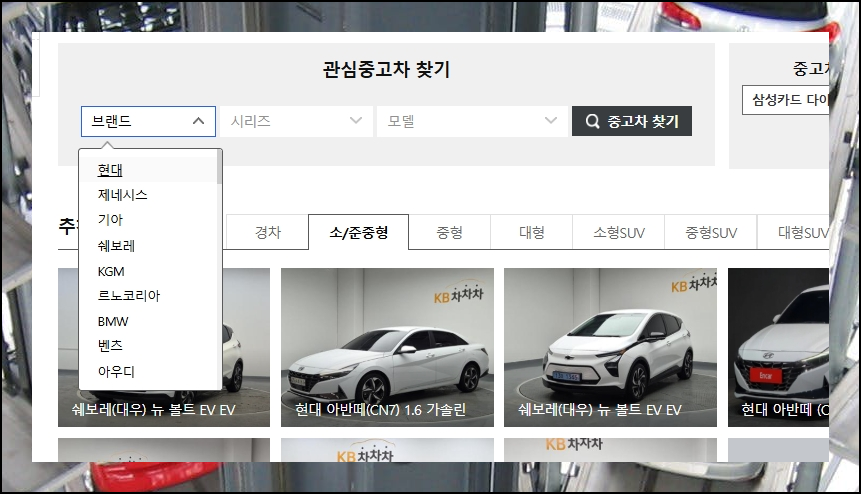Image resolution: width=861 pixels, height=494 pixels.
Task: Click the down chevron on 시리즈 dropdown
Action: pyautogui.click(x=356, y=121)
